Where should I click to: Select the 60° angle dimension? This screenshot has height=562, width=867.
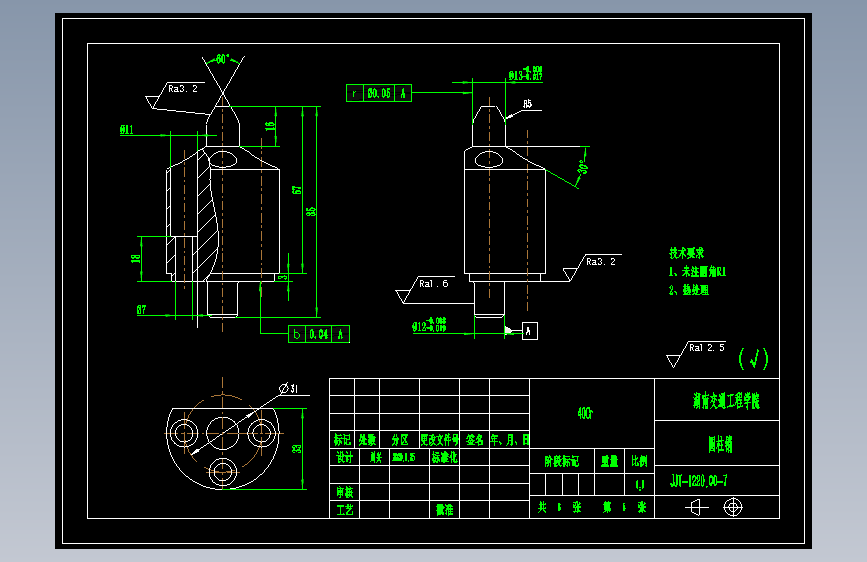222,59
